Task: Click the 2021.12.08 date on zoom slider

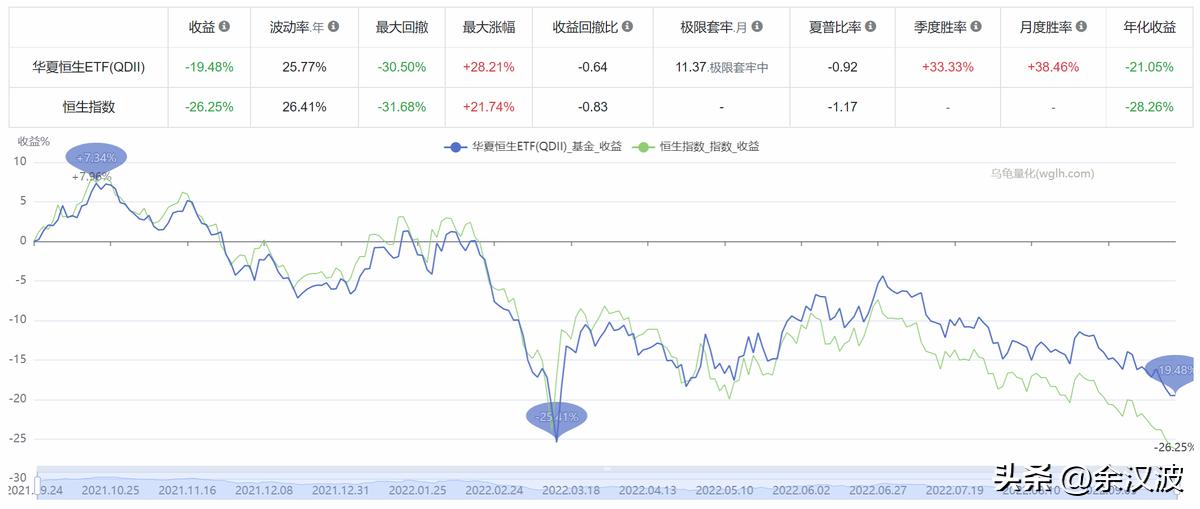Action: click(x=262, y=490)
